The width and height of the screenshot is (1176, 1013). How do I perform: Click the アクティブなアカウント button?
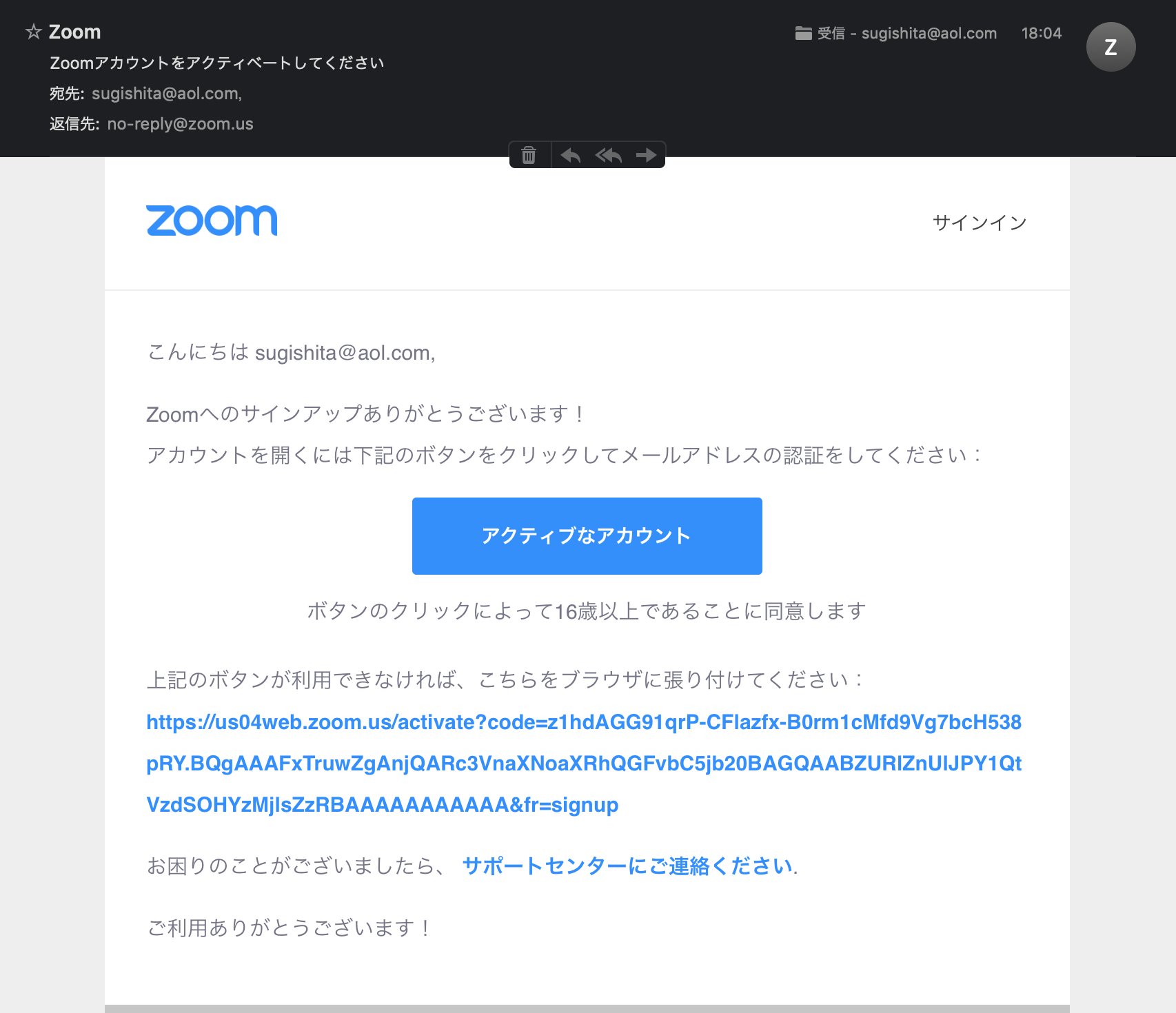coord(587,536)
